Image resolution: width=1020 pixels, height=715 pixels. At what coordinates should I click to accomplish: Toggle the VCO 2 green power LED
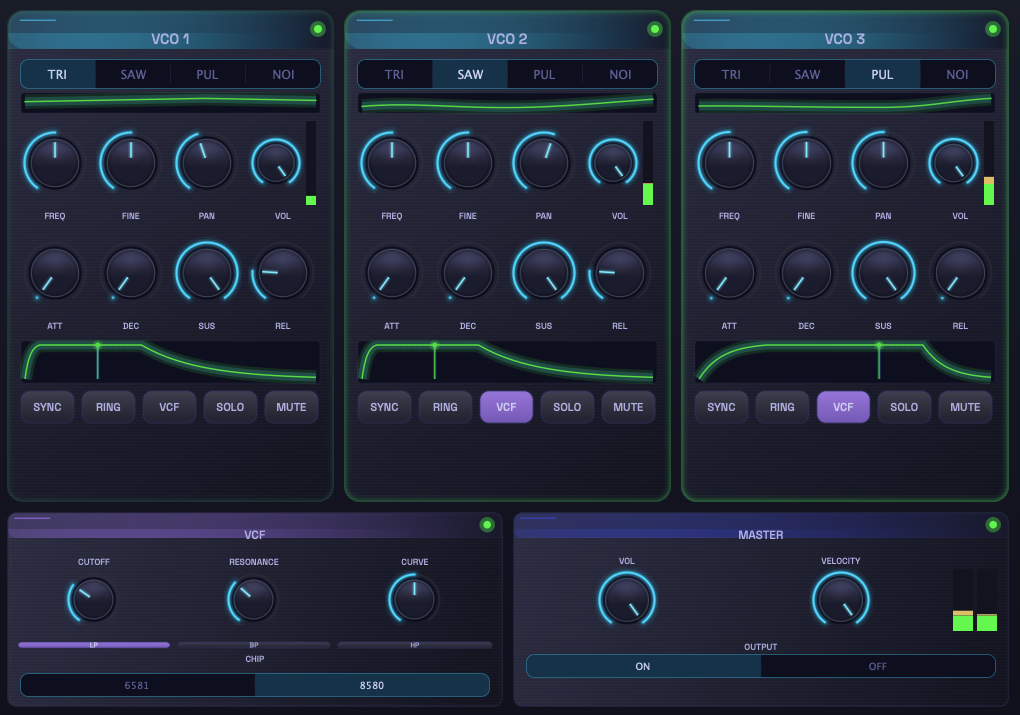(x=654, y=29)
